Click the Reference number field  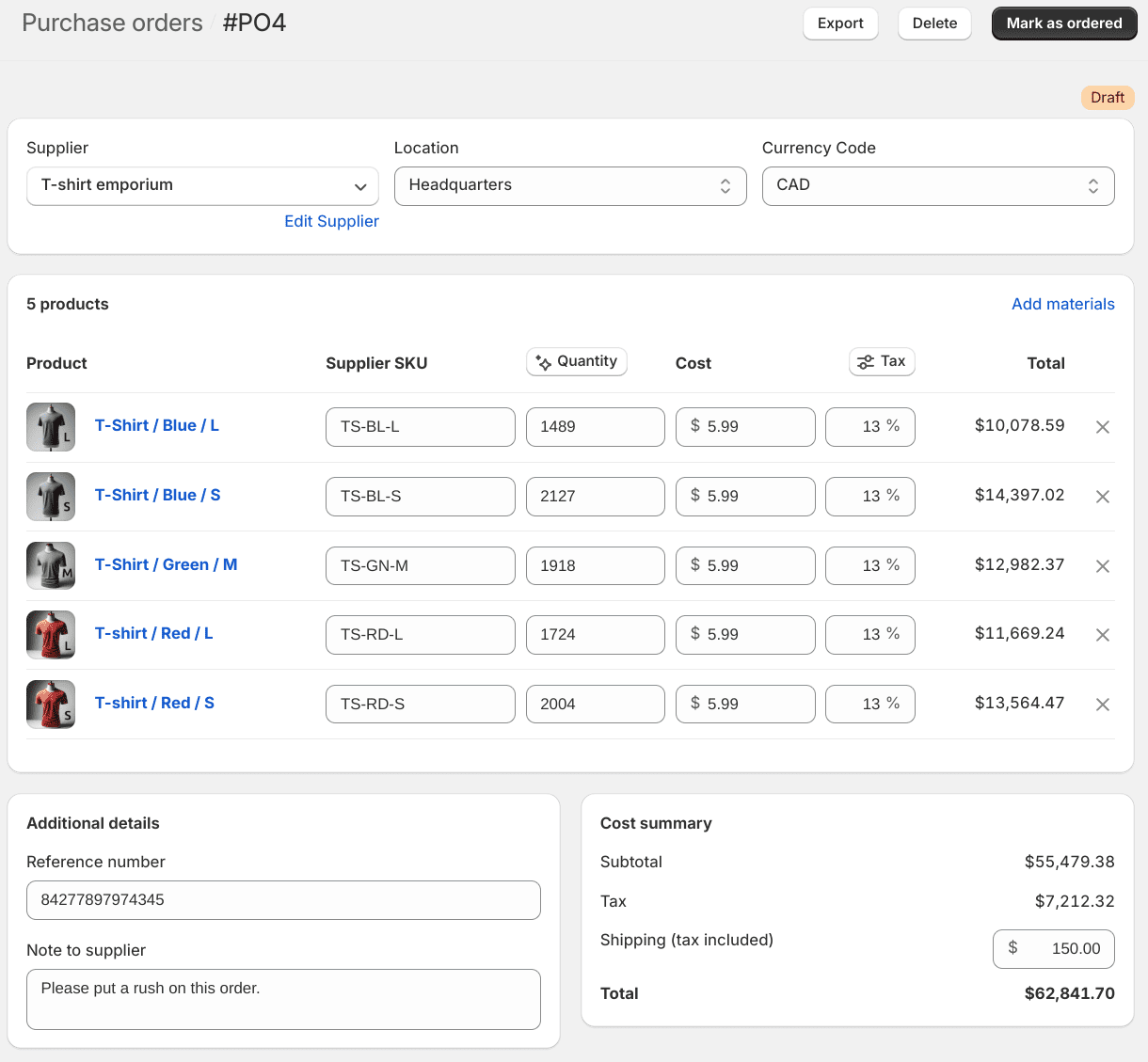283,900
